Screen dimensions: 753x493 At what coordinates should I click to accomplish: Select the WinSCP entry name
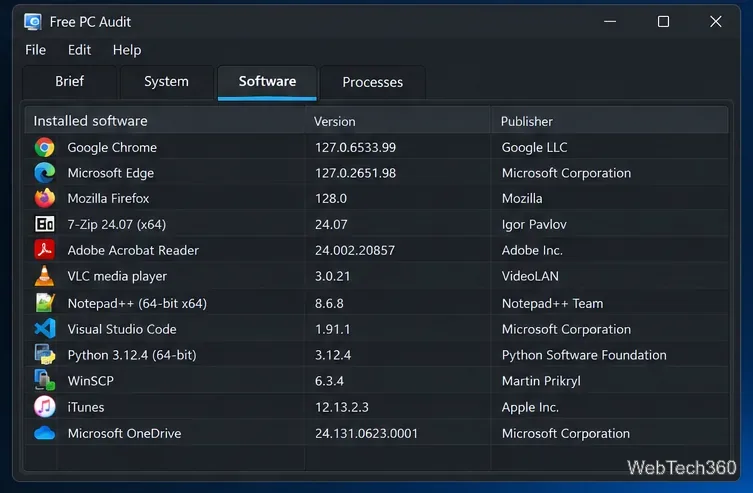point(91,381)
